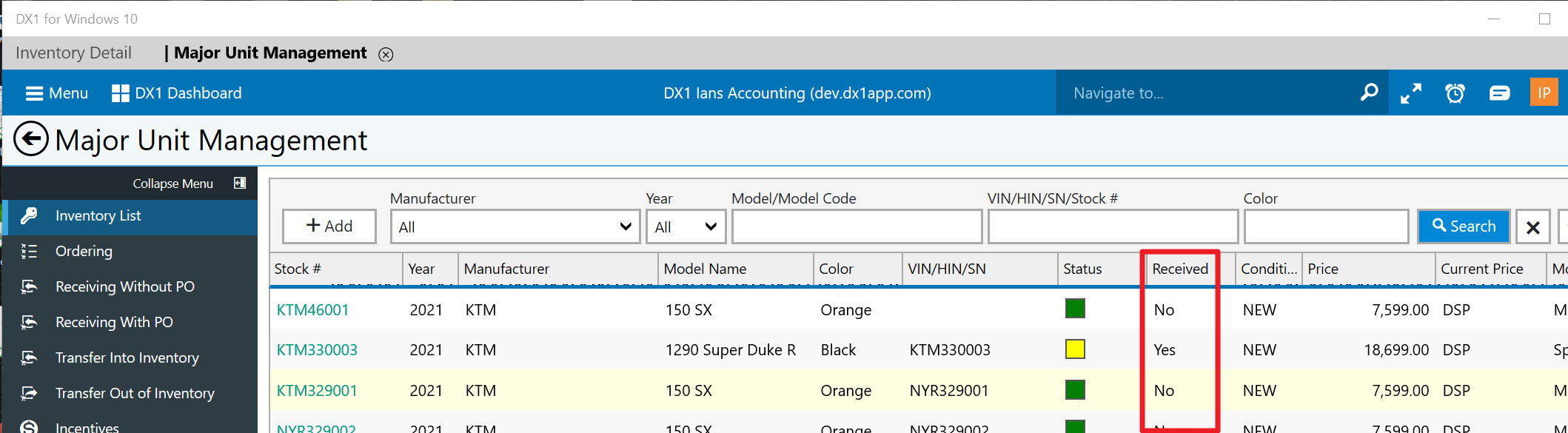Viewport: 1568px width, 433px height.
Task: Click the DX1 Dashboard grid icon
Action: coord(120,93)
